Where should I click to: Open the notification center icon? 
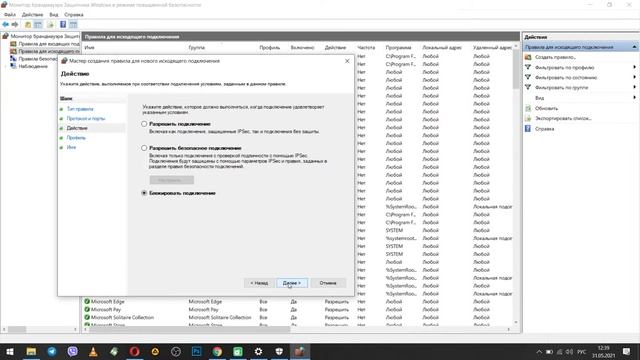[x=627, y=352]
